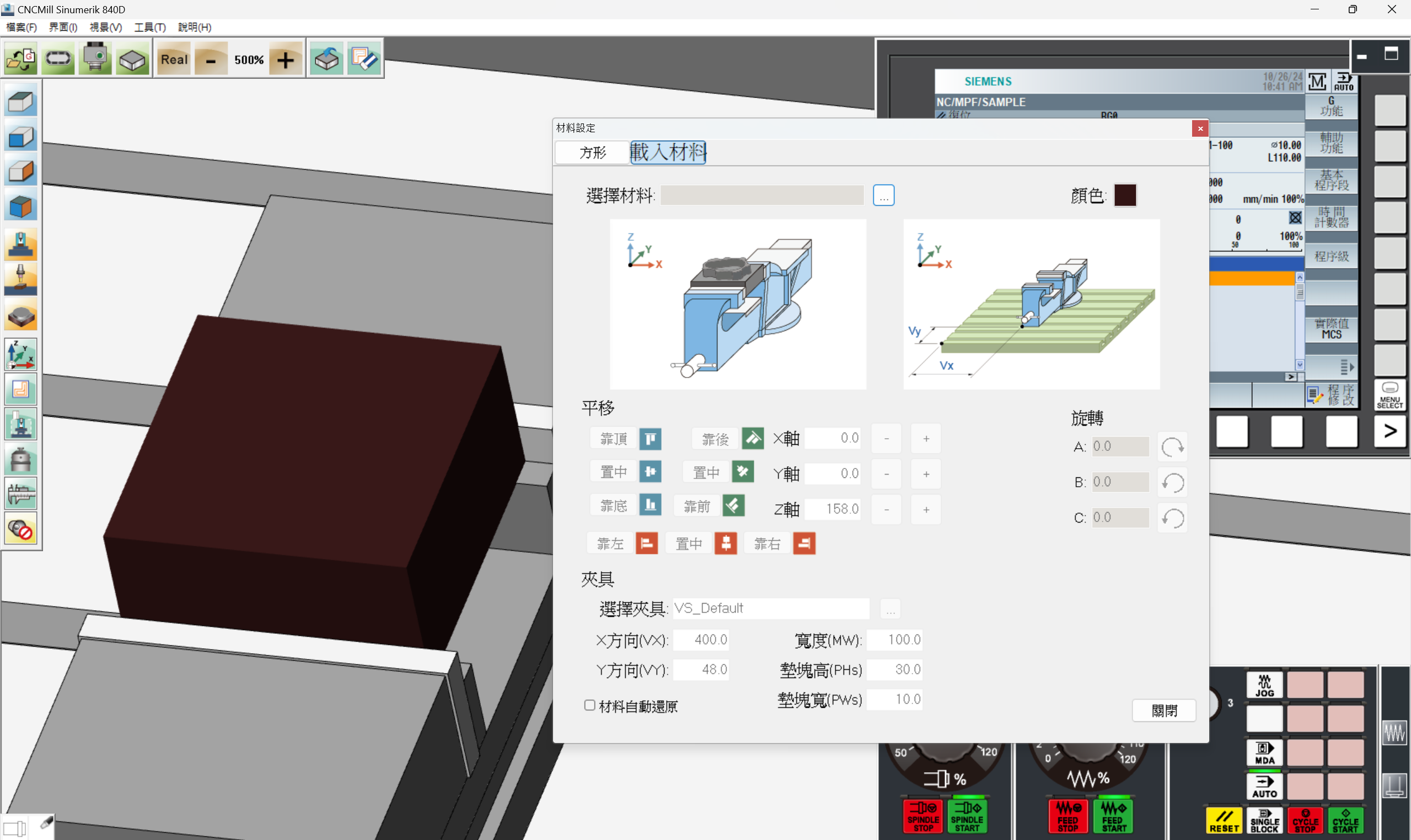Toggle the Real display mode button
The width and height of the screenshot is (1411, 840).
coord(174,59)
